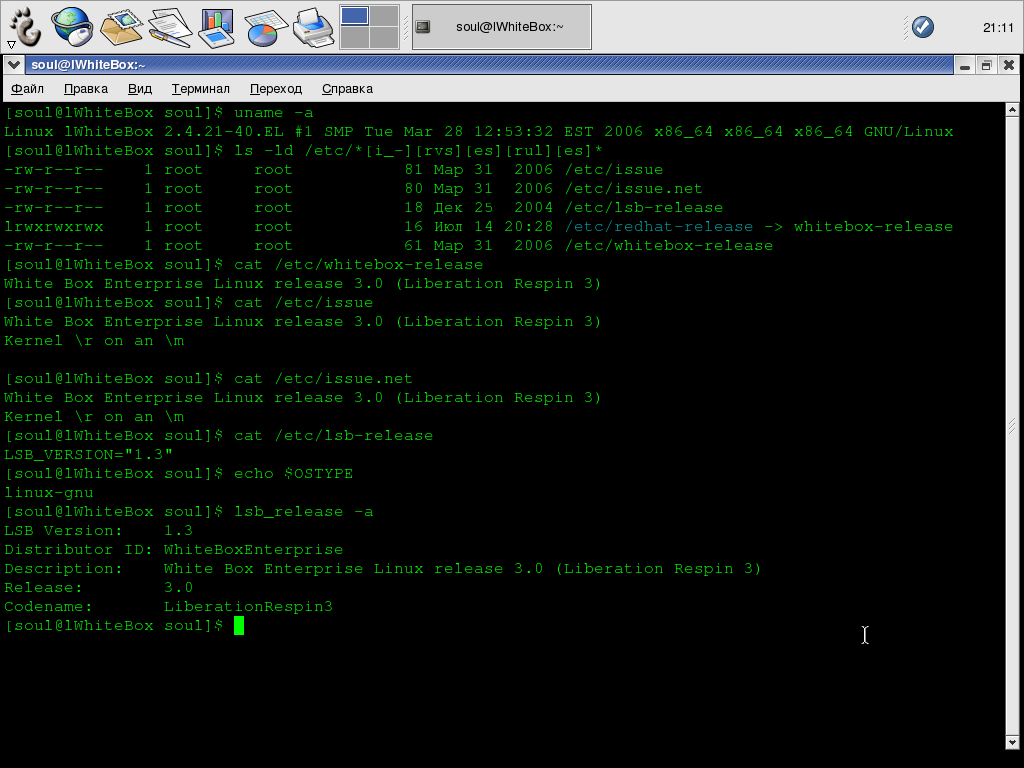This screenshot has height=768, width=1024.
Task: Open the GNOME foot main menu
Action: [x=25, y=27]
